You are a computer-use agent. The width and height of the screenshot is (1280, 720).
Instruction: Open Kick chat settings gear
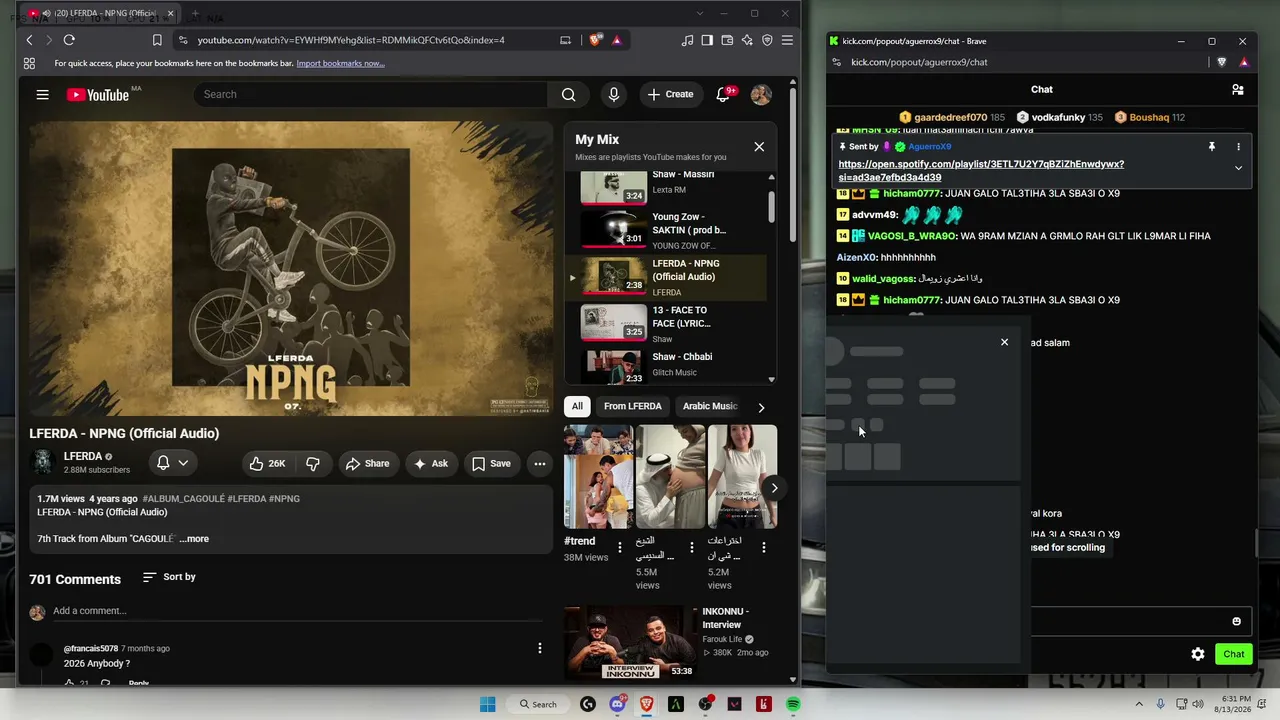pyautogui.click(x=1198, y=654)
